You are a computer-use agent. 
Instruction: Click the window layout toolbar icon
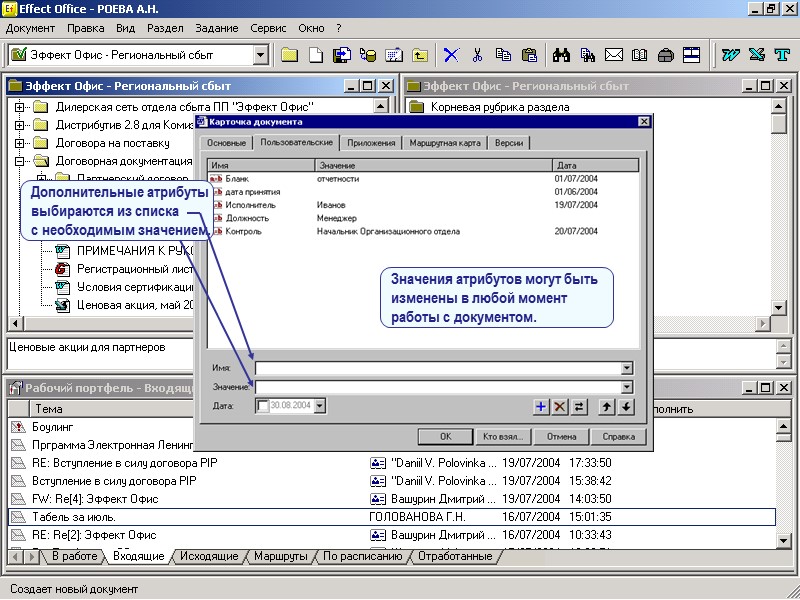click(x=691, y=55)
